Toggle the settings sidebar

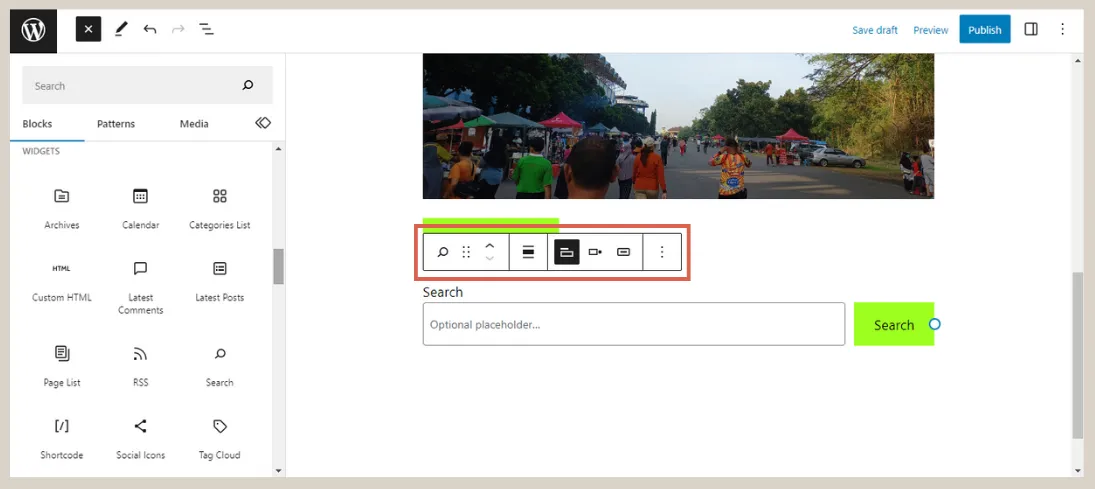pos(1031,29)
